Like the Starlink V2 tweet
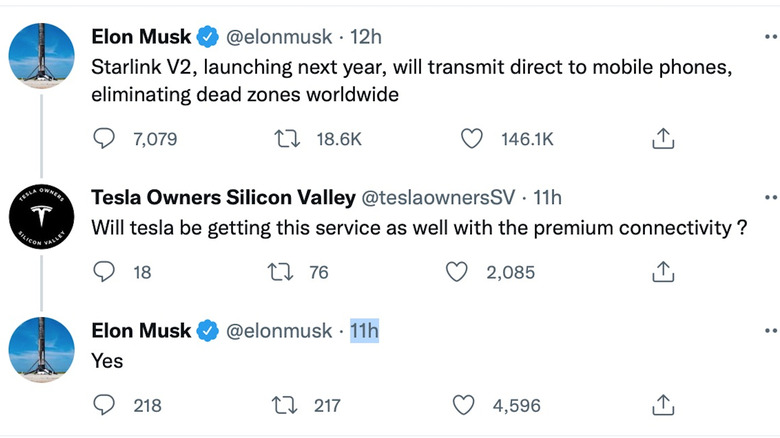Viewport: 780px width, 438px height. coord(471,139)
